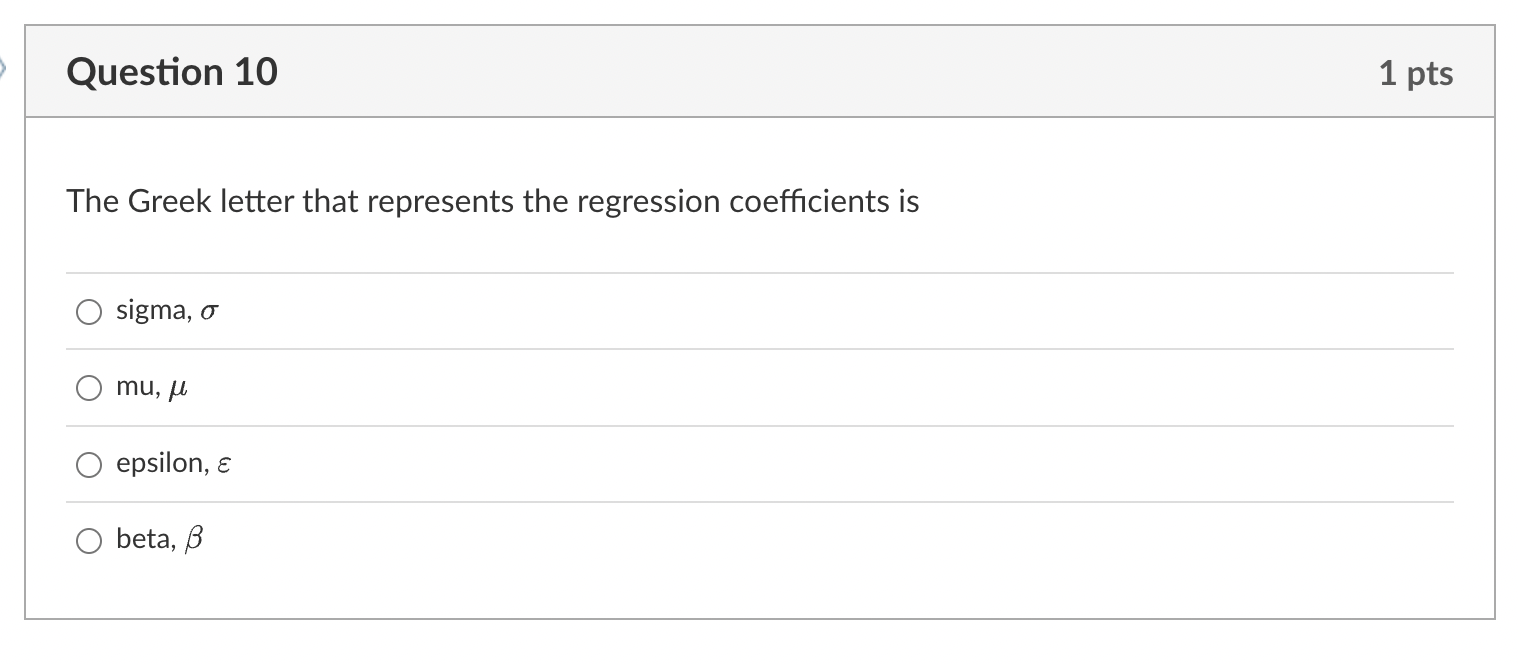Click the empty circle beside sigma

point(89,311)
